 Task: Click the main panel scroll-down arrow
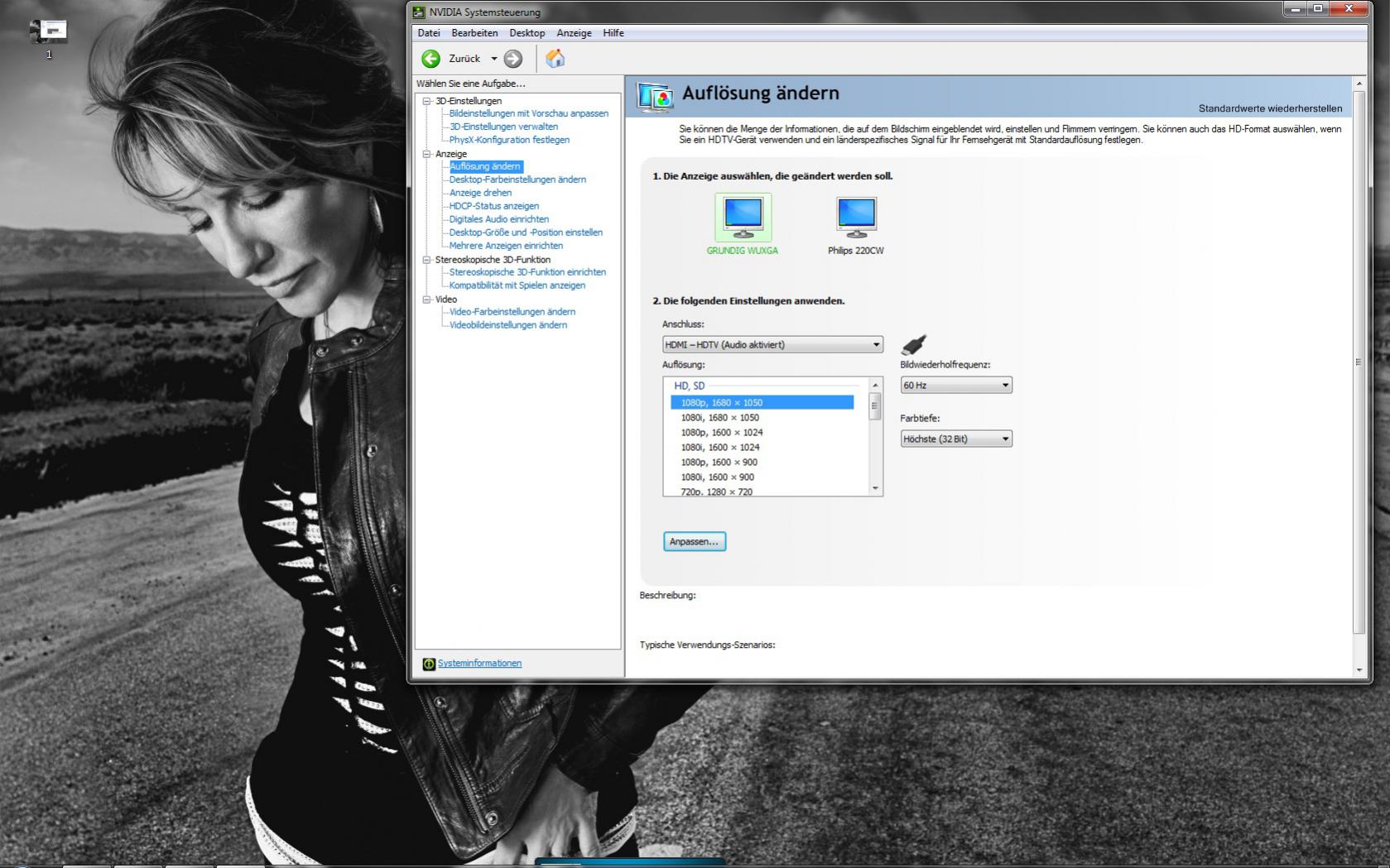click(1359, 670)
